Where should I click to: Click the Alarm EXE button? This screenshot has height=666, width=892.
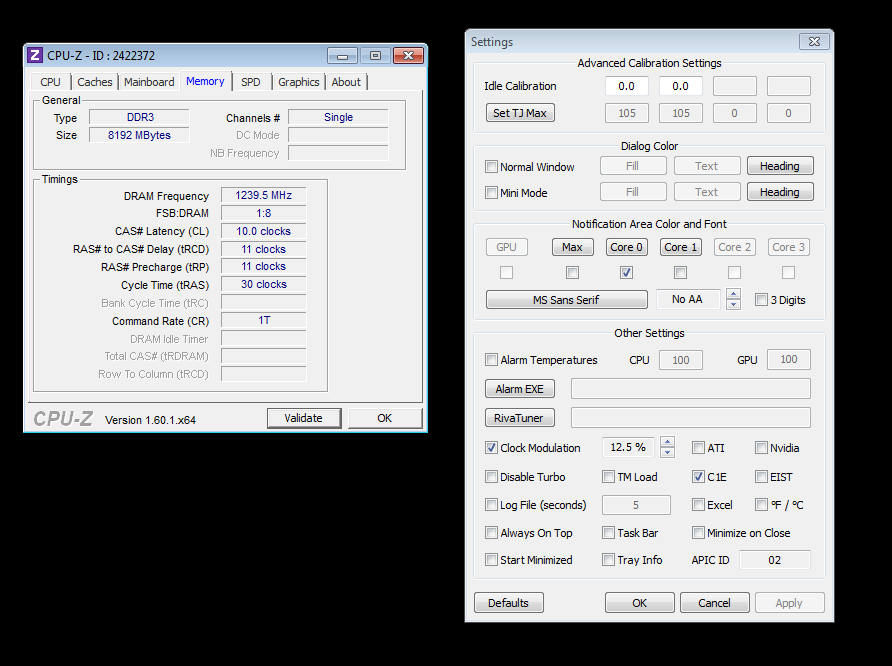tap(520, 389)
